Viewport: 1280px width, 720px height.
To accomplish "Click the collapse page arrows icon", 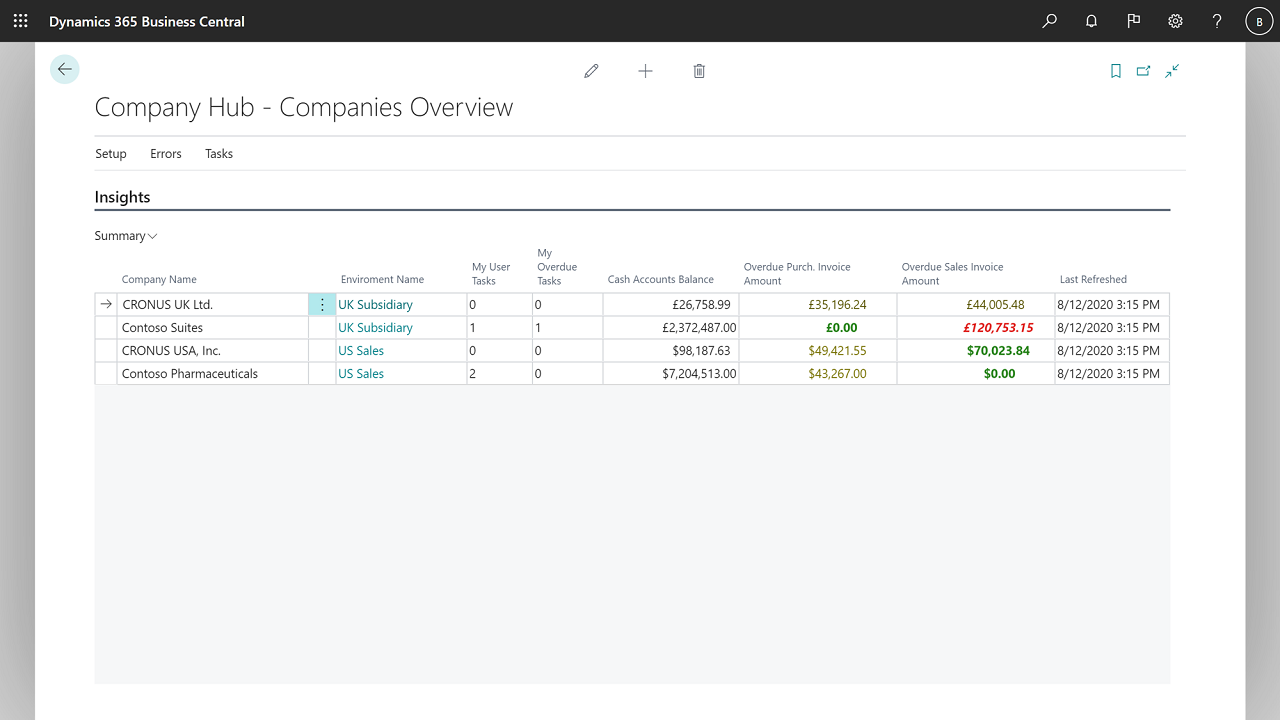I will 1172,71.
